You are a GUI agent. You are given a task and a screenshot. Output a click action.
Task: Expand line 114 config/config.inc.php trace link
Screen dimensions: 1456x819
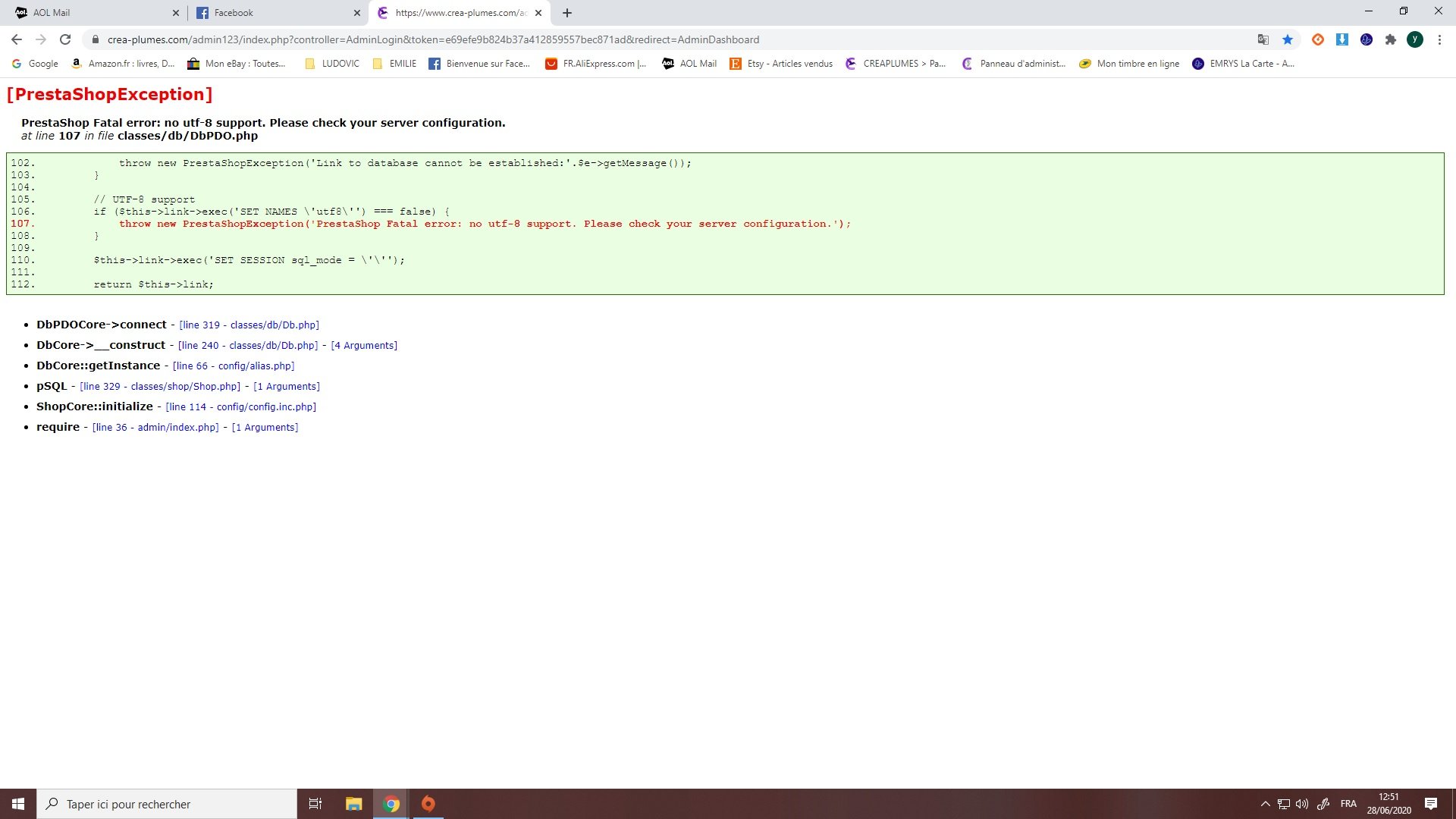241,406
